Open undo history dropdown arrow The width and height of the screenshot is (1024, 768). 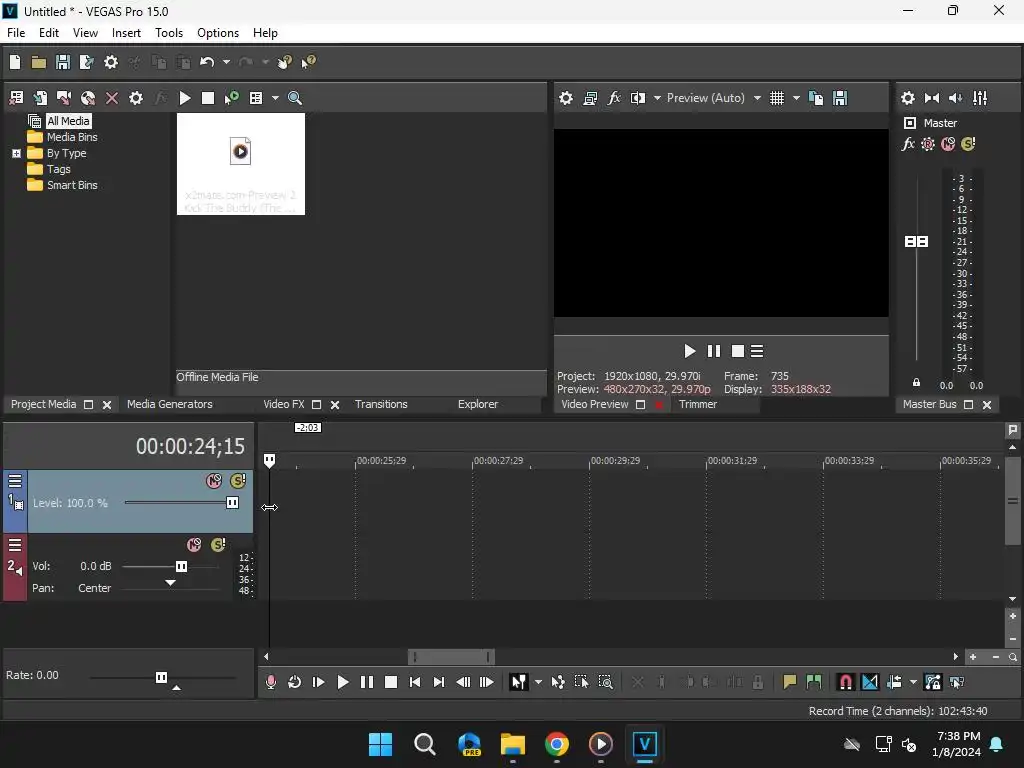coord(226,62)
